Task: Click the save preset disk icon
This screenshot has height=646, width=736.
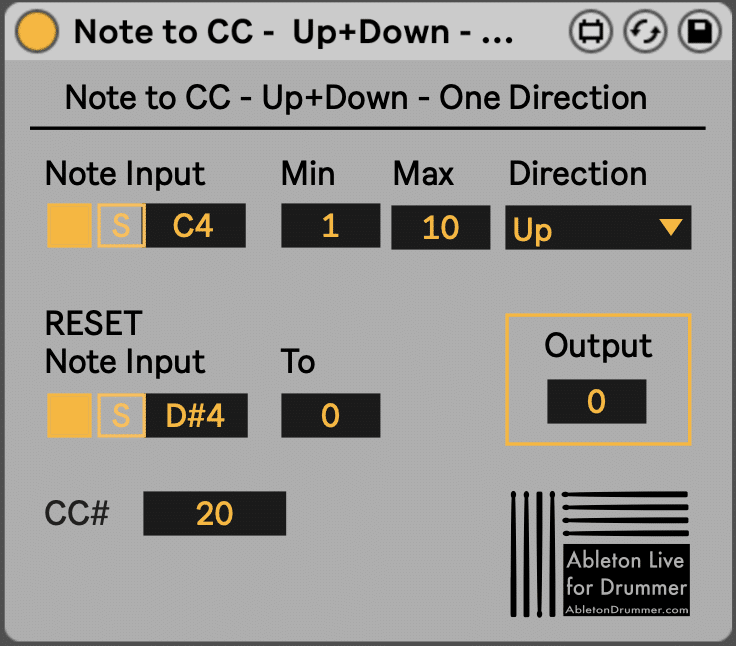Action: 699,32
